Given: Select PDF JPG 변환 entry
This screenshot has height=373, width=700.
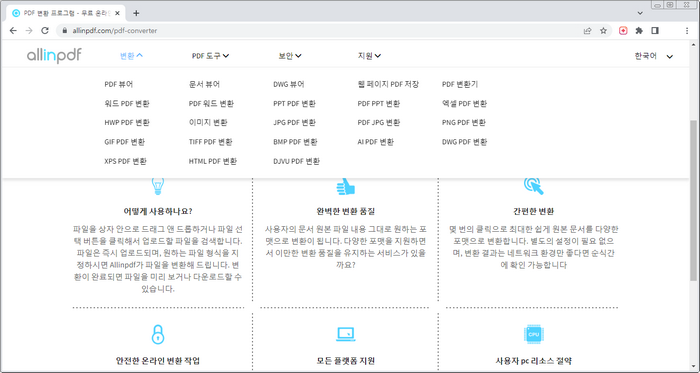Looking at the screenshot, I should [x=379, y=123].
